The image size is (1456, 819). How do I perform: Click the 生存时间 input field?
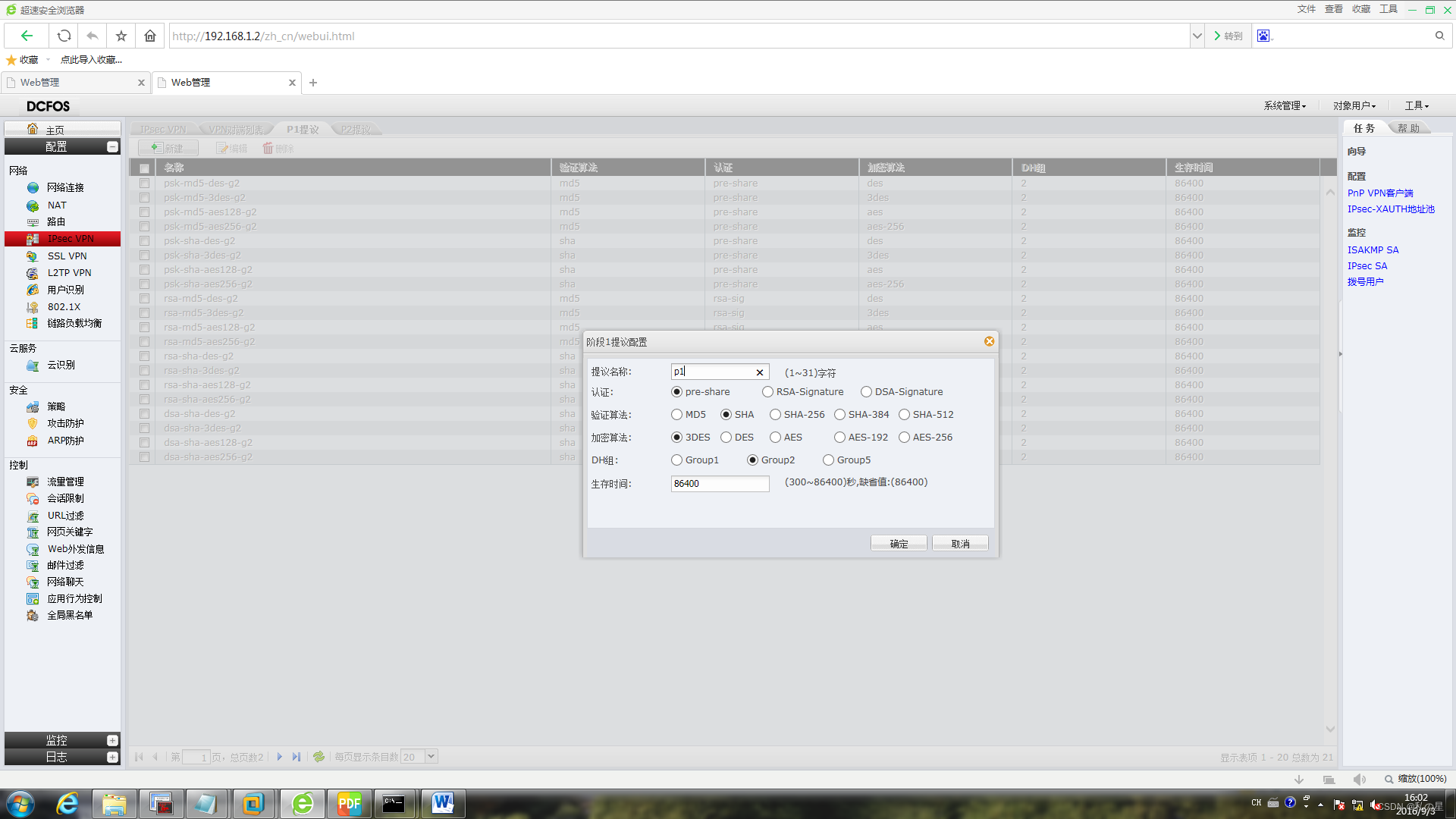720,484
